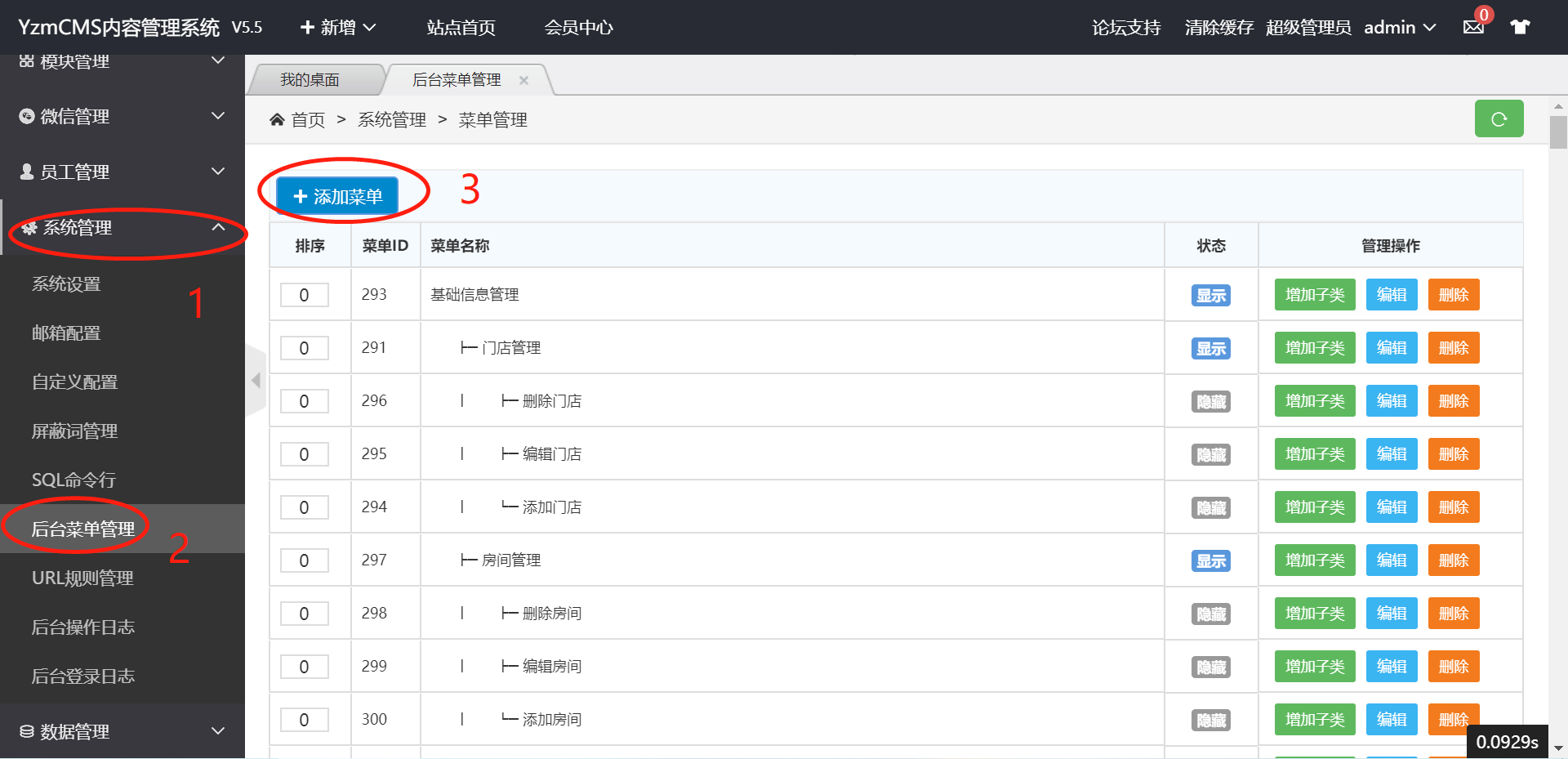1568x759 pixels.
Task: Open the admin user dropdown
Action: click(1400, 27)
